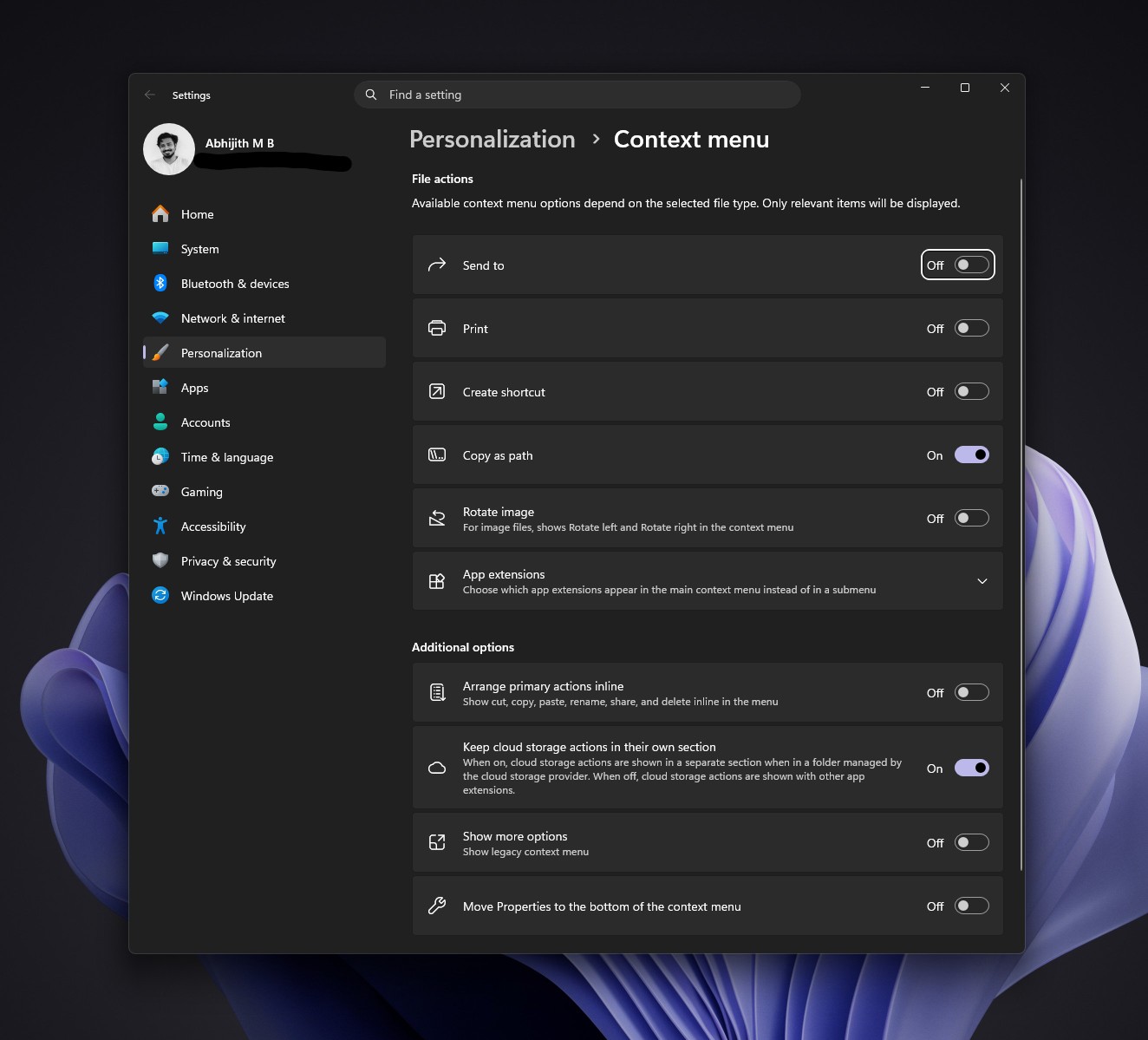Turn off Keep cloud storage actions toggle

pos(972,768)
